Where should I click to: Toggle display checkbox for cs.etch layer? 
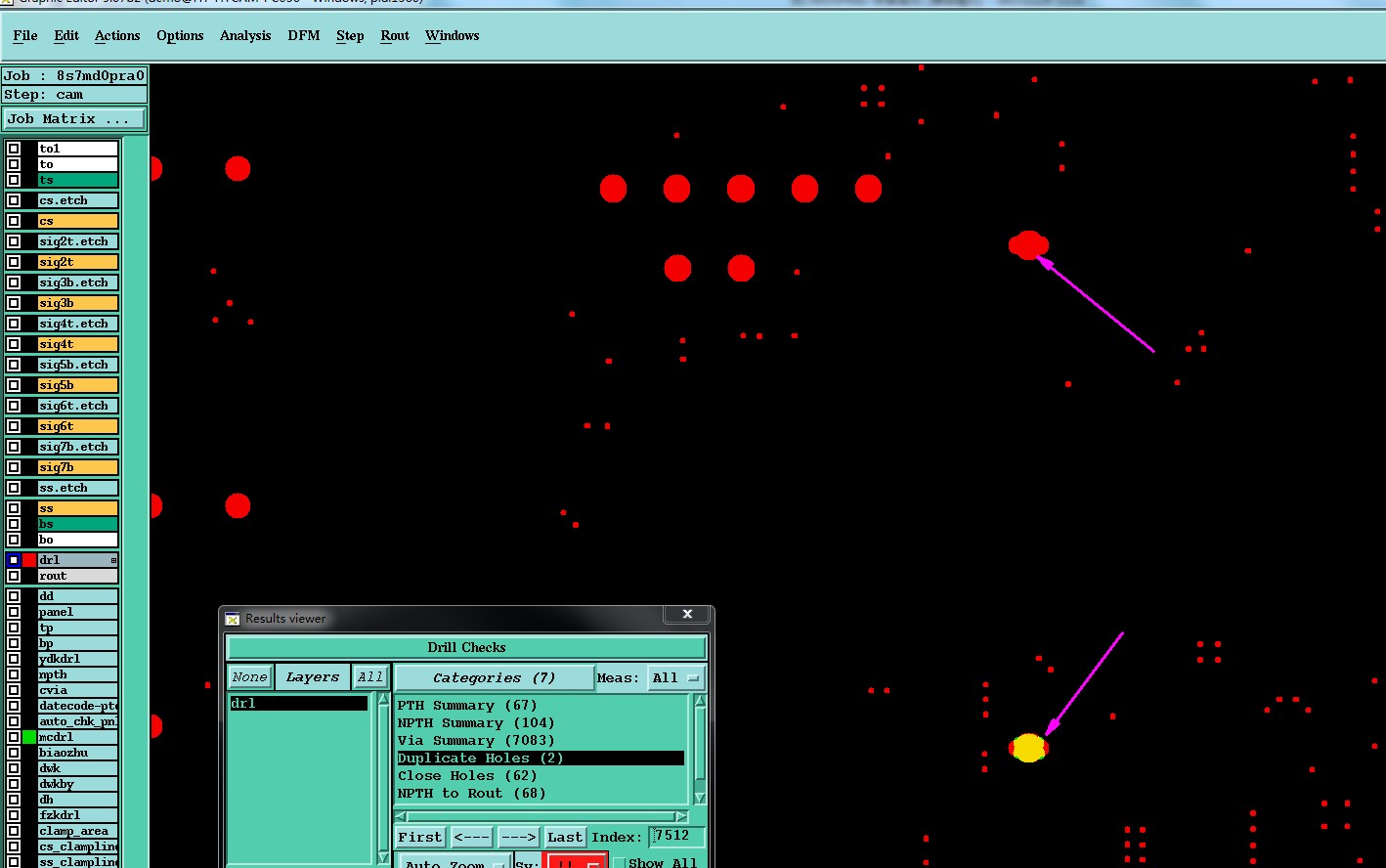[14, 200]
